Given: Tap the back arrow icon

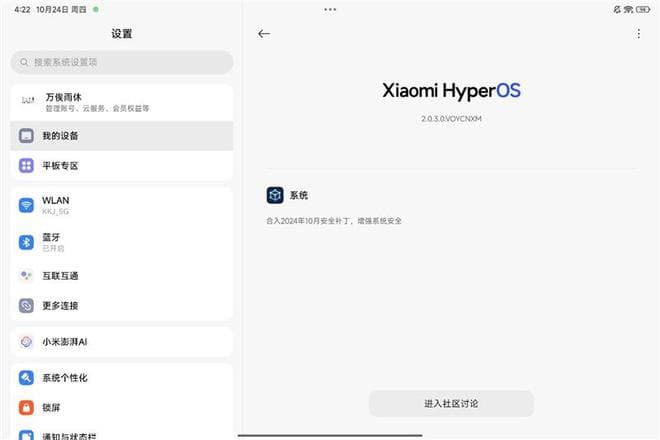Looking at the screenshot, I should [264, 34].
